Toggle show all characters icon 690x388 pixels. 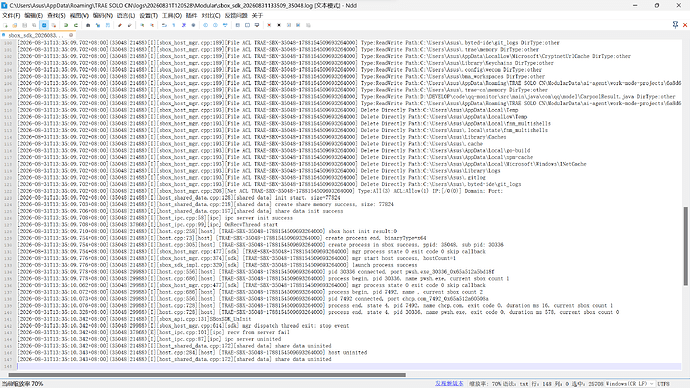coord(173,25)
